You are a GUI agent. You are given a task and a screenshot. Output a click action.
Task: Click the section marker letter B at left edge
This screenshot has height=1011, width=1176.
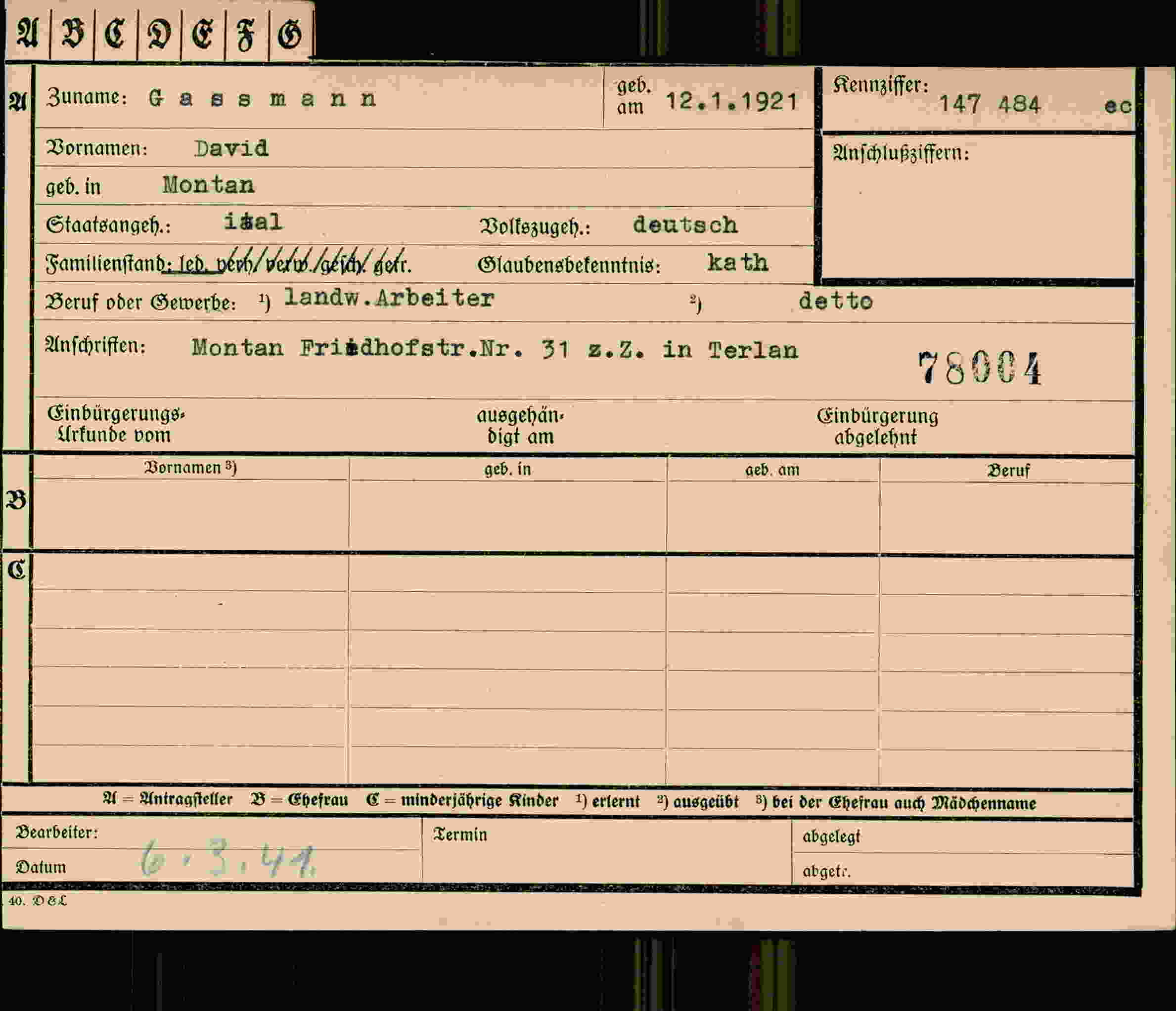tap(16, 500)
